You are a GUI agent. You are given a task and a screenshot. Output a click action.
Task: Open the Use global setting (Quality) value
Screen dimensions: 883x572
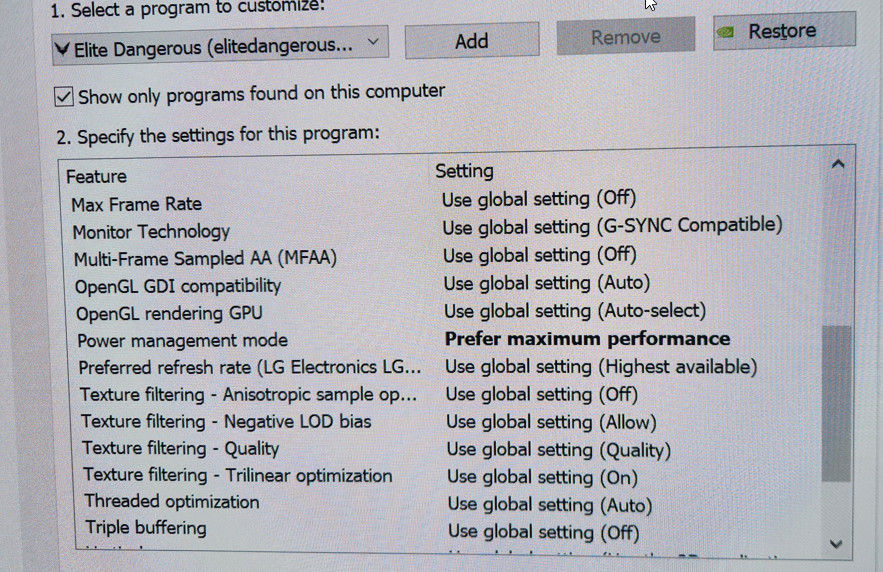pyautogui.click(x=559, y=450)
